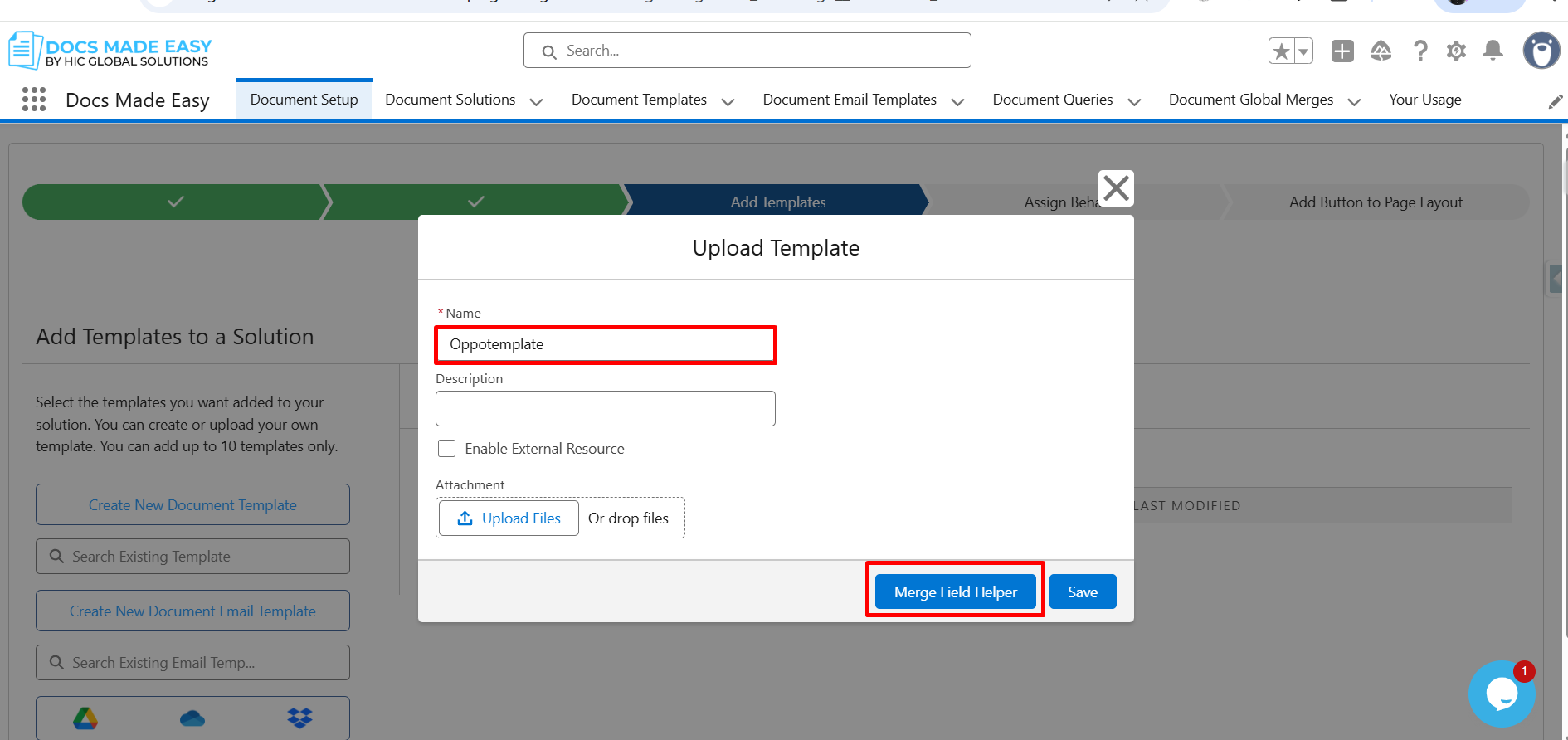The image size is (1568, 740).
Task: Click the Google Drive icon
Action: point(85,718)
